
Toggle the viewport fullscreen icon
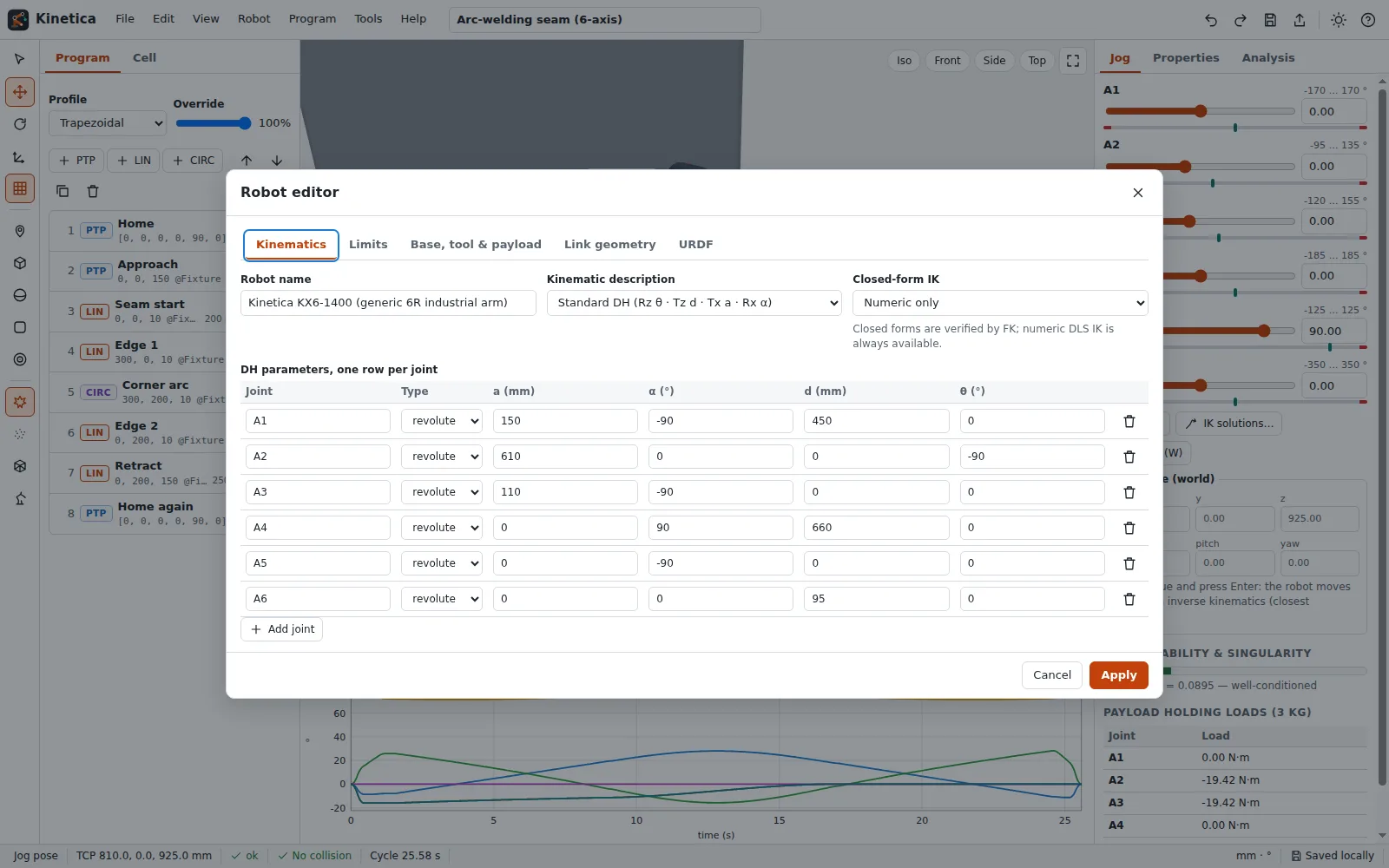tap(1073, 61)
